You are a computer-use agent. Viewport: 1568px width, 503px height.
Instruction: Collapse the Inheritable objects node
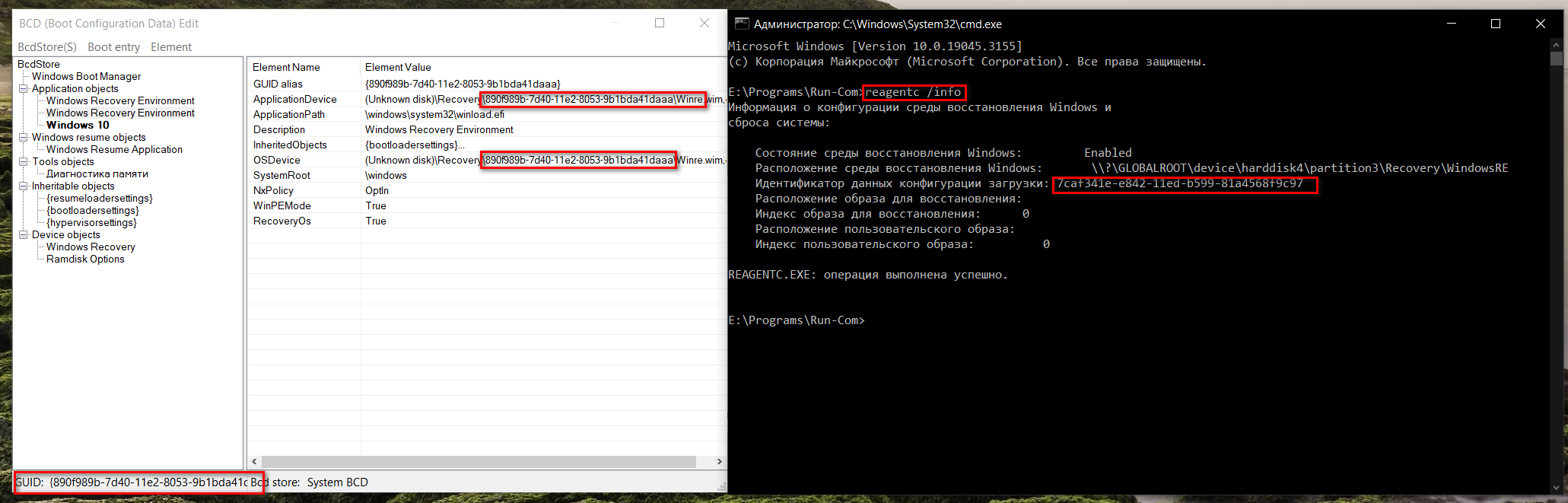(x=24, y=186)
